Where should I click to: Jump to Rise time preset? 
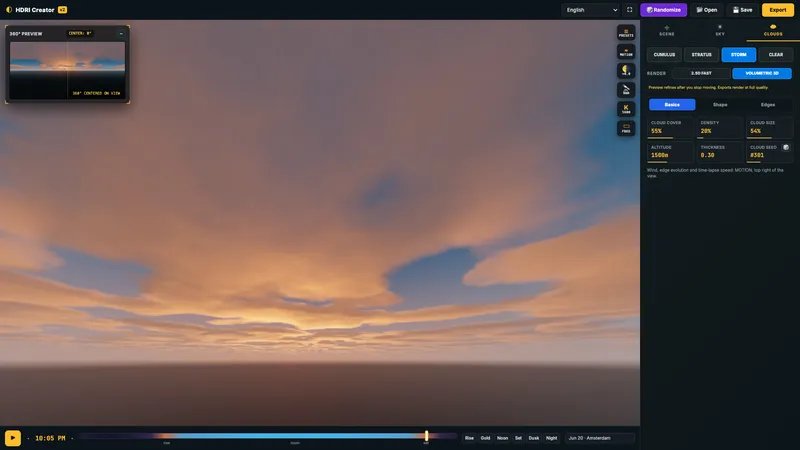pos(469,438)
